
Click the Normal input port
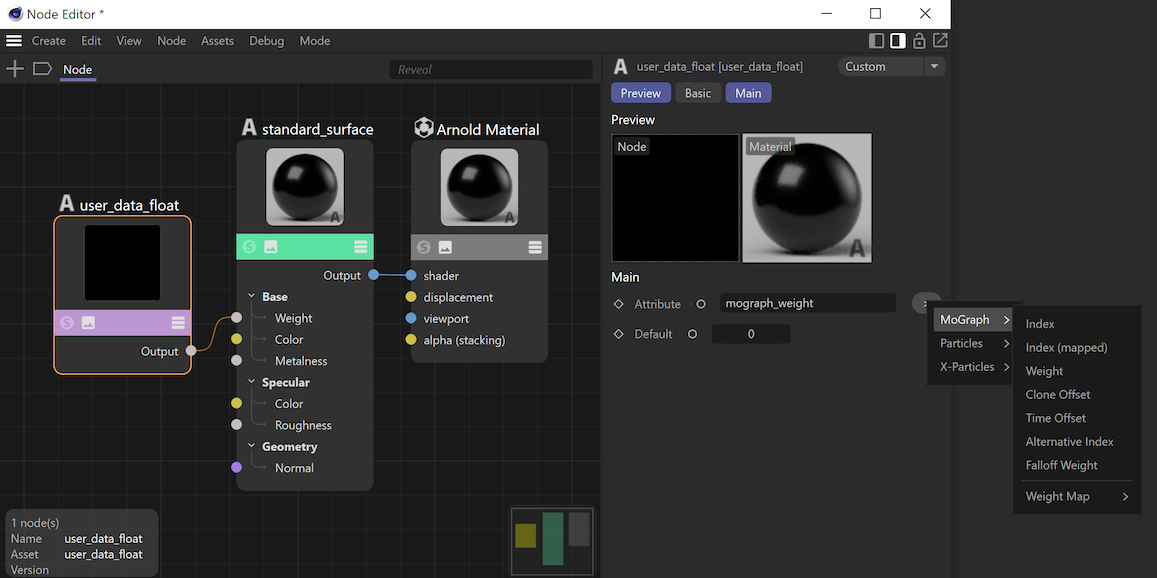[x=236, y=468]
